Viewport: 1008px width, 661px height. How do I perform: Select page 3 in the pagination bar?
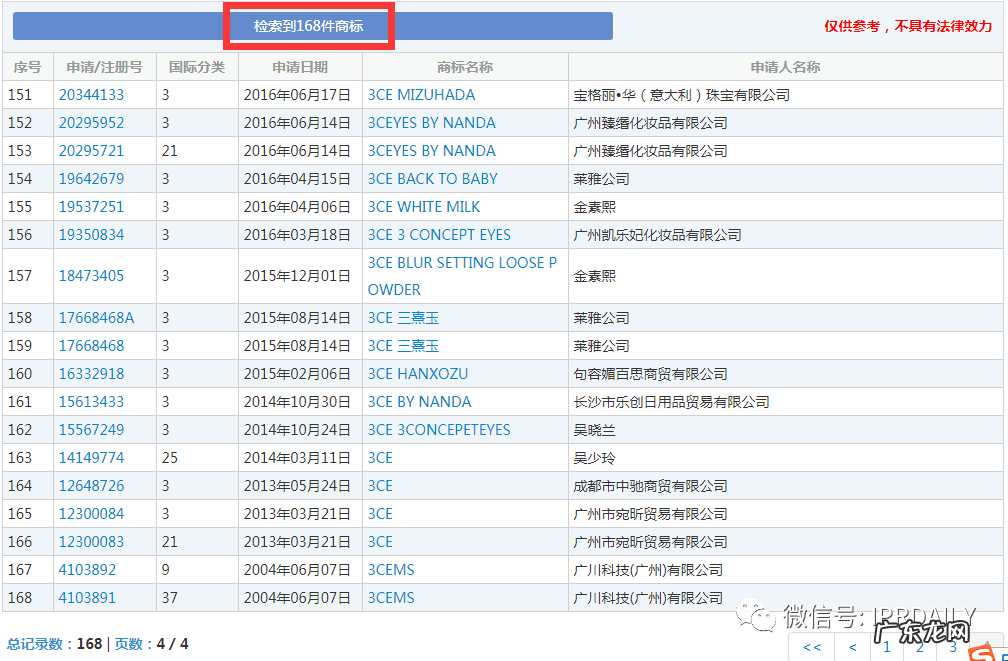click(951, 647)
